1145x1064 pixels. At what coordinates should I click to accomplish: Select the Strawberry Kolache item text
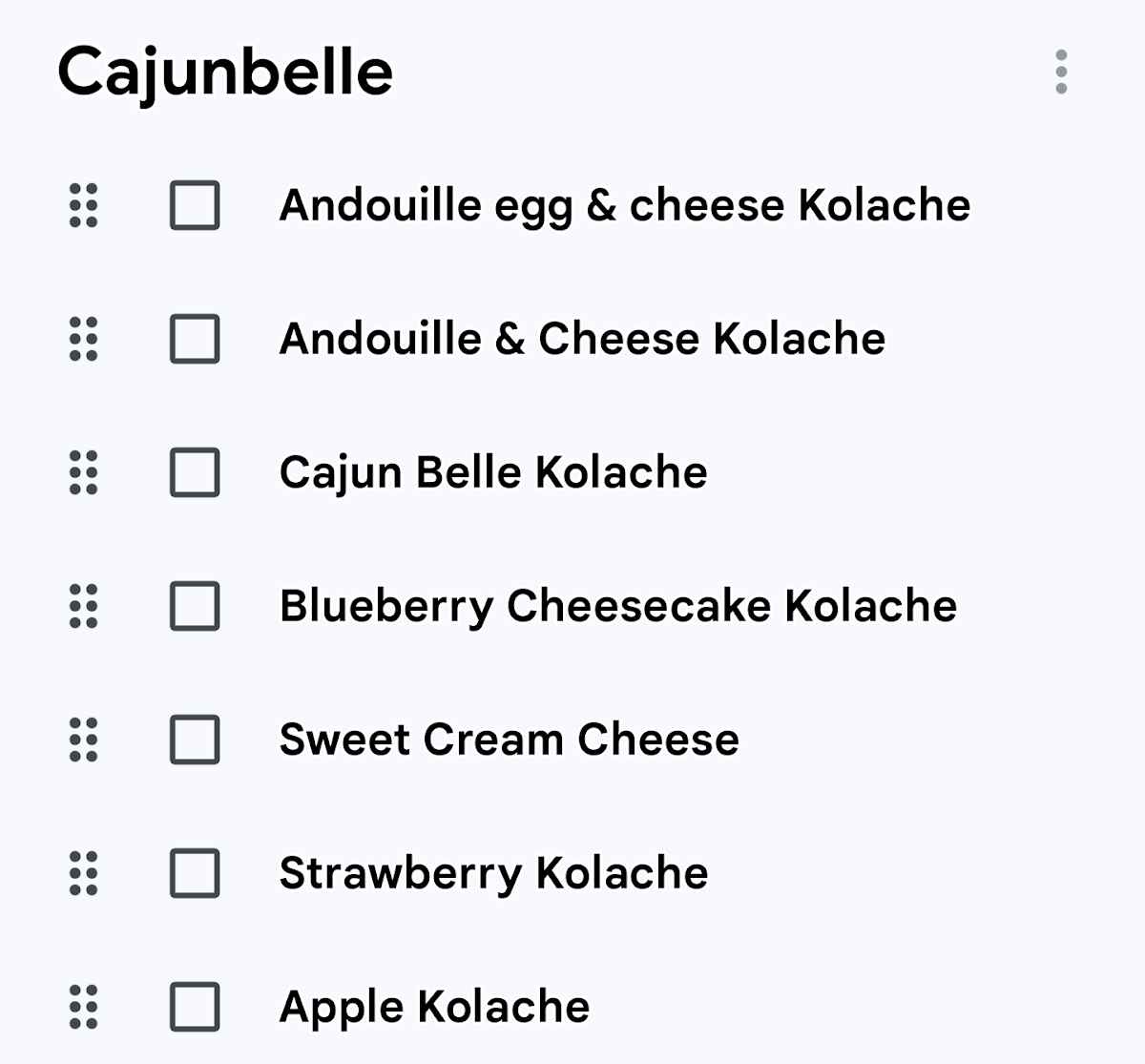493,873
